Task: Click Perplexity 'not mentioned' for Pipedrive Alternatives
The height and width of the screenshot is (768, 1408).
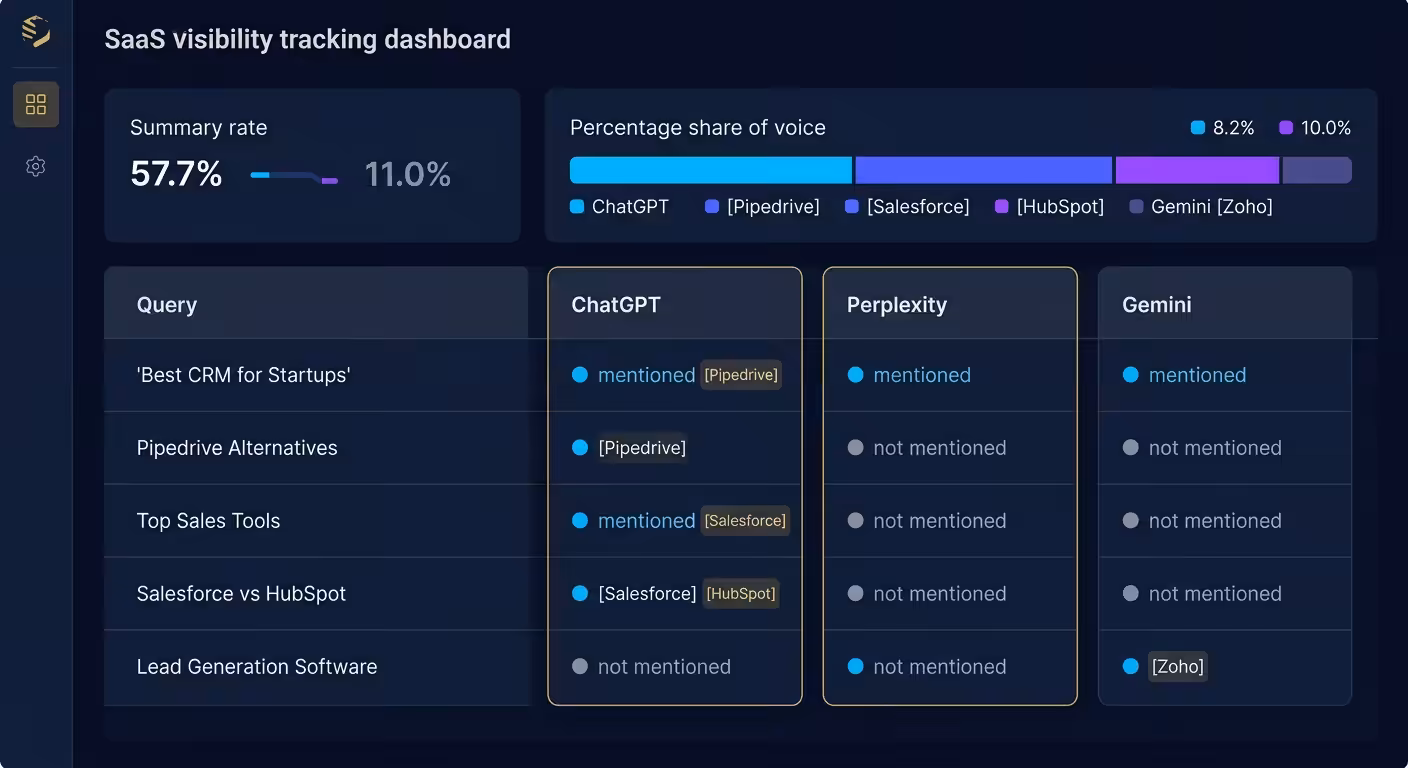Action: (x=940, y=448)
